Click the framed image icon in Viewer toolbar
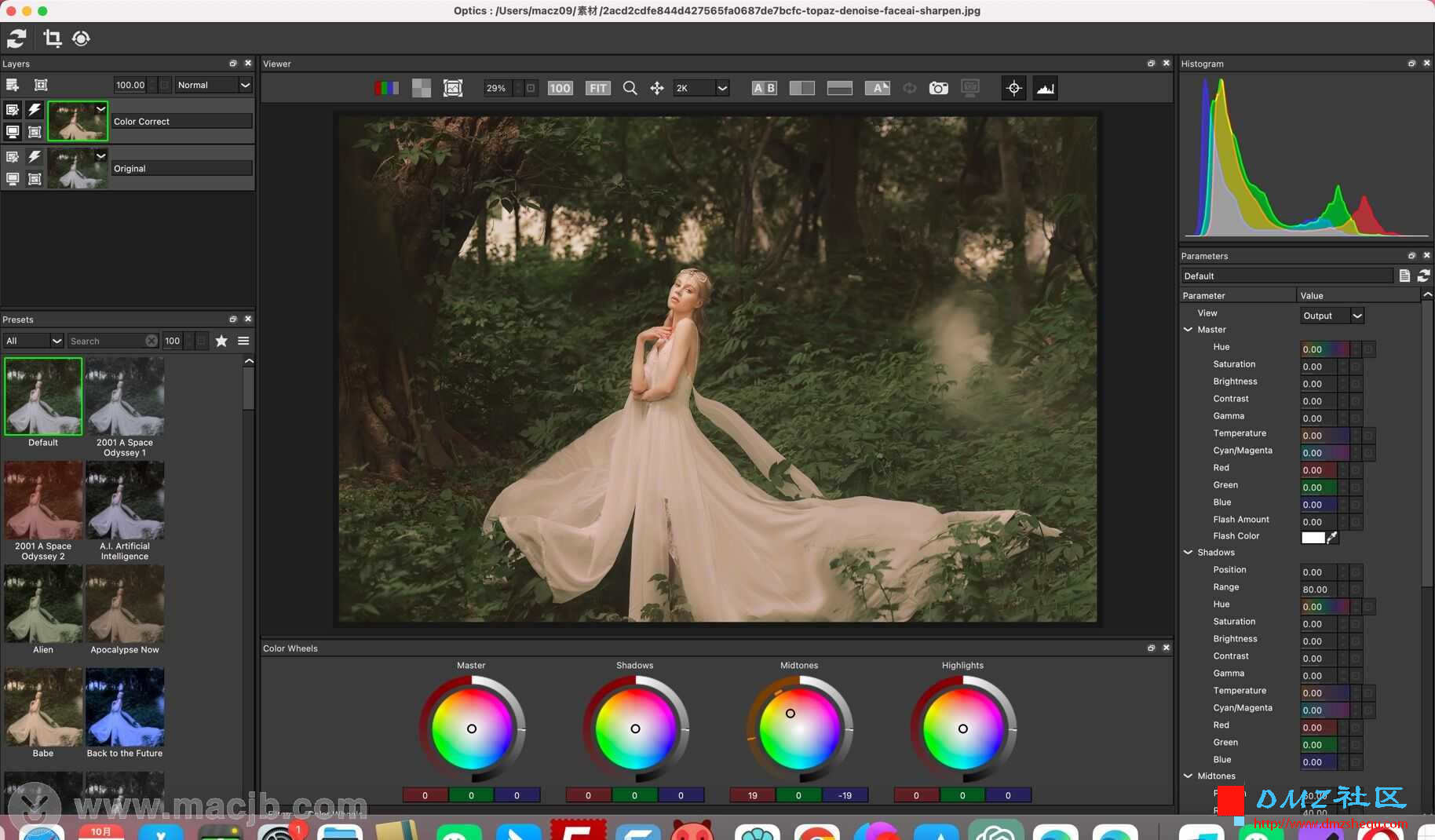 pyautogui.click(x=453, y=88)
